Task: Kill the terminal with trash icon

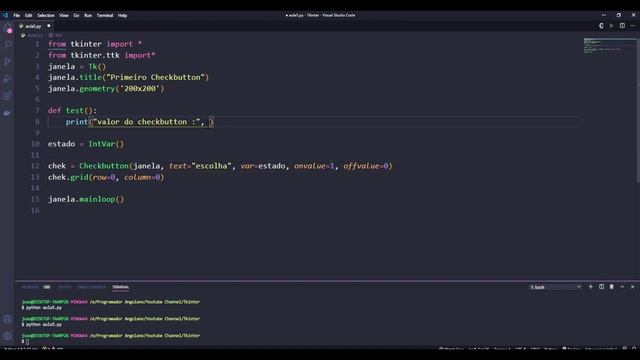Action: [611, 287]
